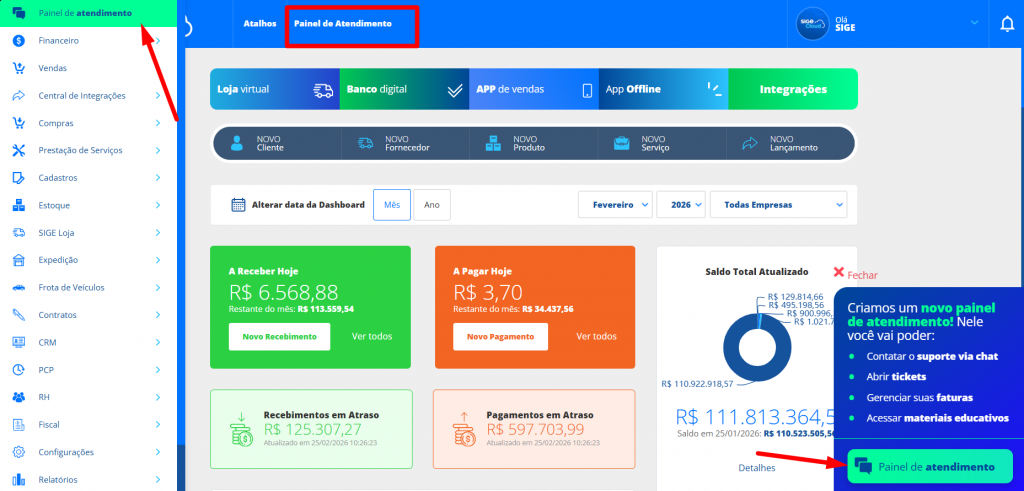The height and width of the screenshot is (491, 1024).
Task: Switch dashboard period to Ano
Action: [432, 205]
